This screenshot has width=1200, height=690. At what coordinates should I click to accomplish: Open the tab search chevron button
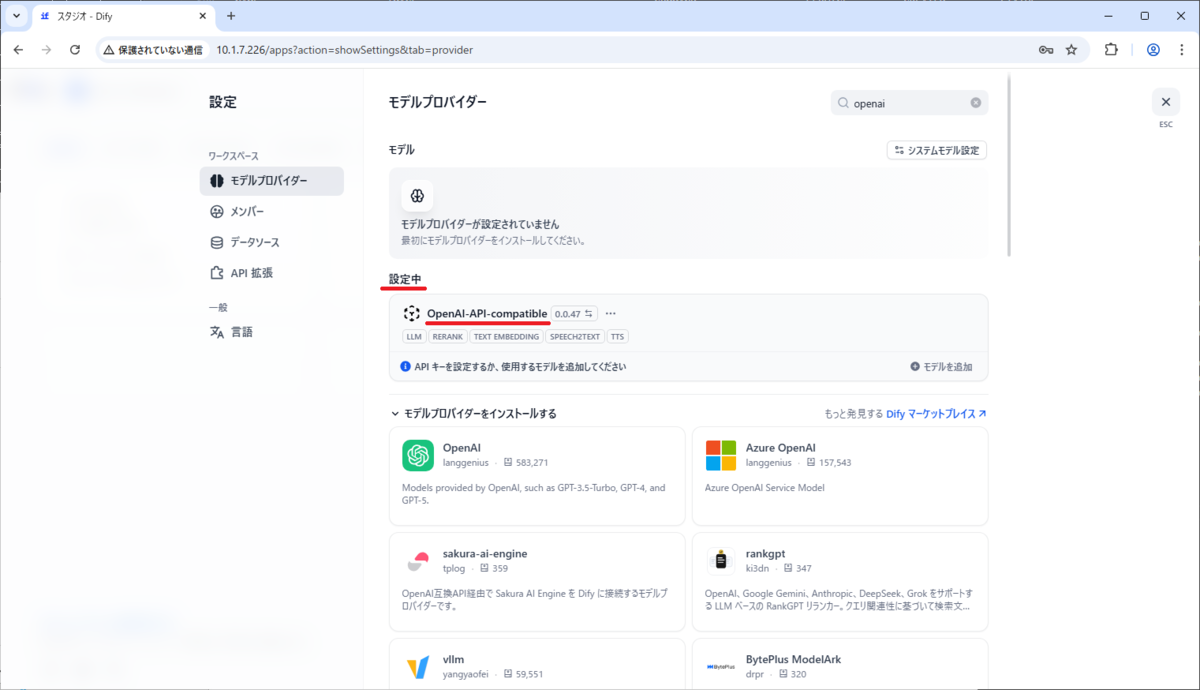(17, 16)
